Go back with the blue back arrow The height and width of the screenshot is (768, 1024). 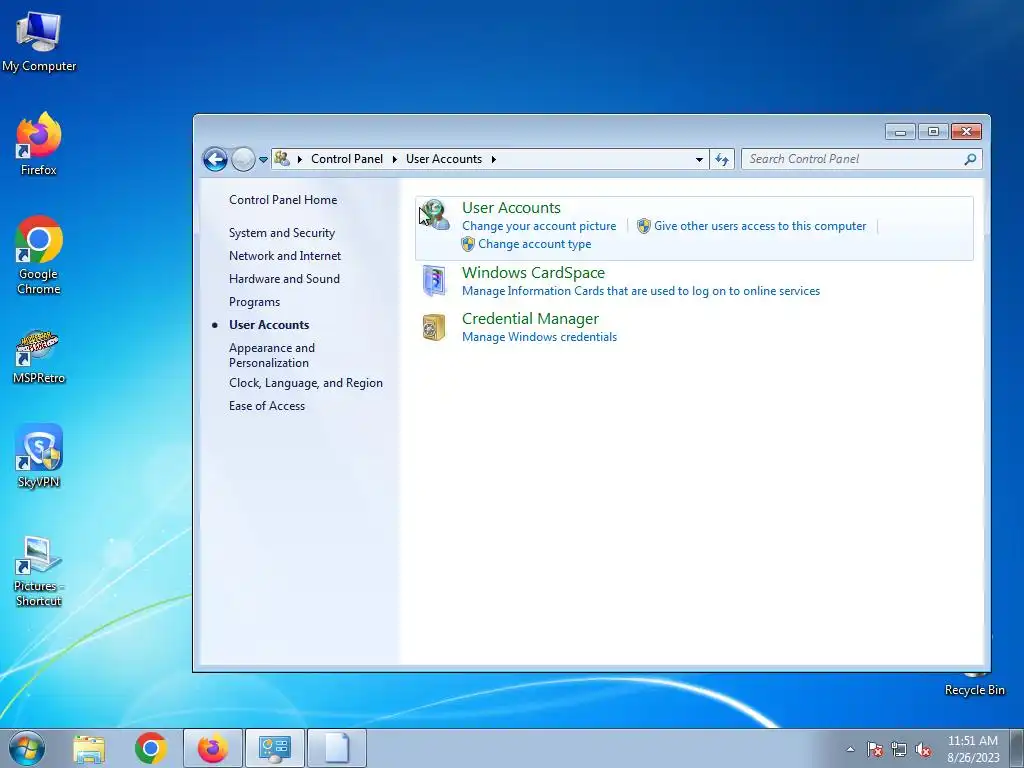pos(215,159)
